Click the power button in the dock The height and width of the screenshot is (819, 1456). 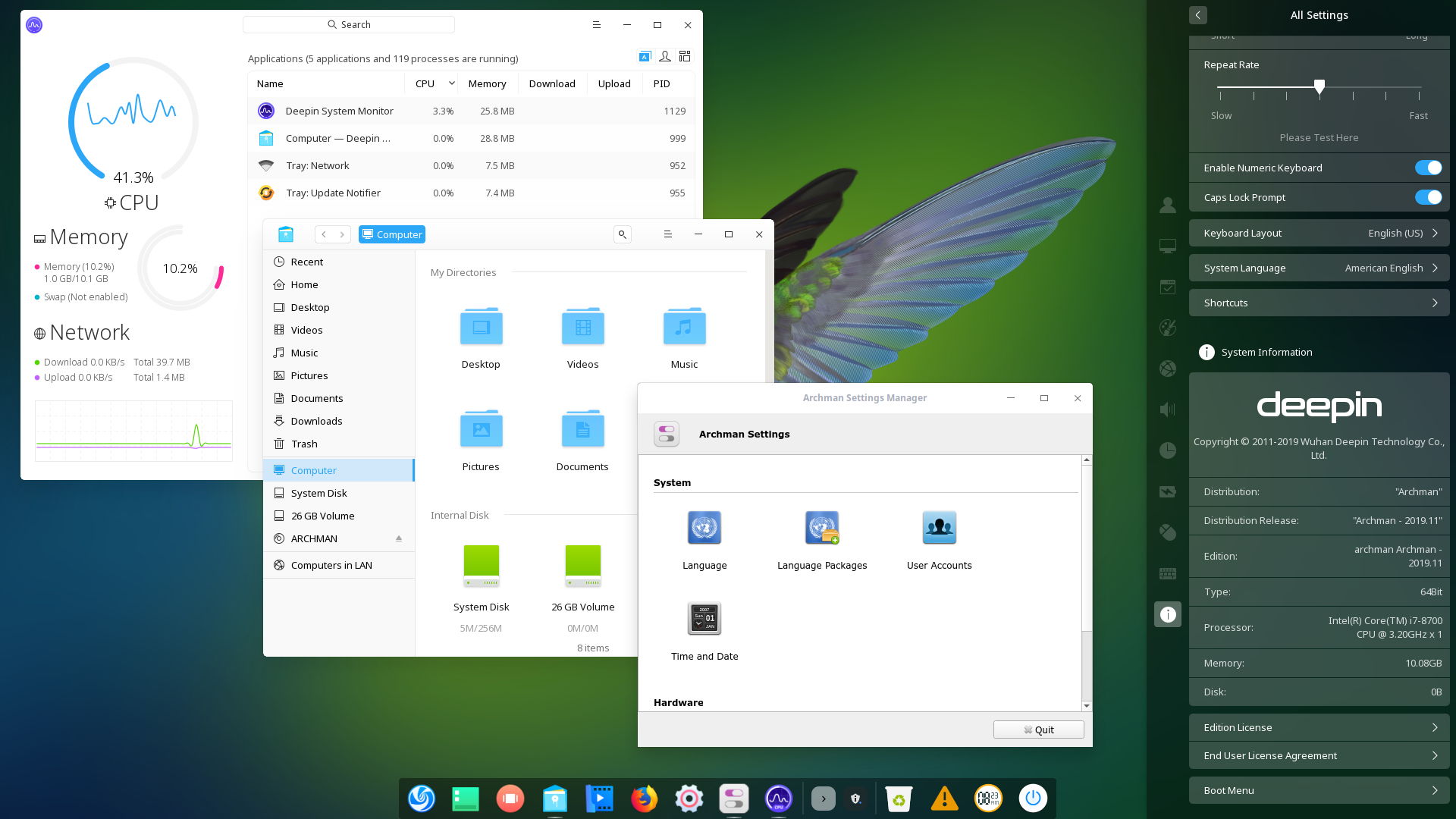click(x=1033, y=798)
